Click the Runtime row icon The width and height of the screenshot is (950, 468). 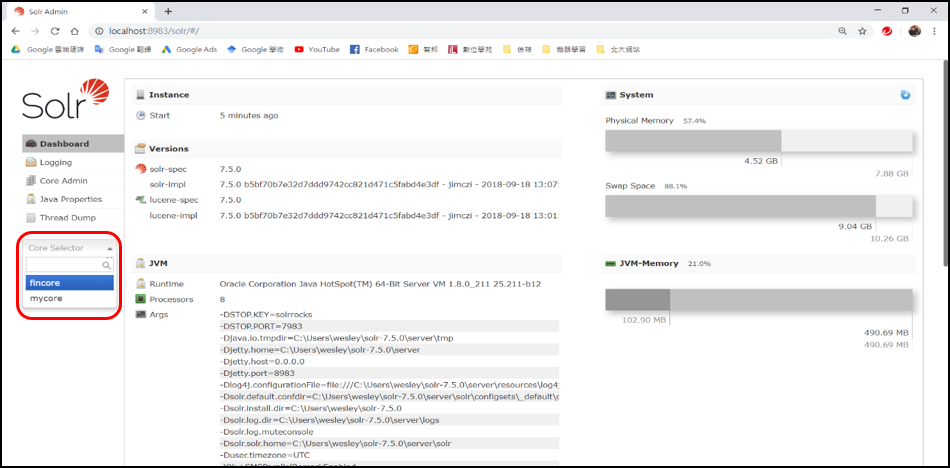(141, 284)
